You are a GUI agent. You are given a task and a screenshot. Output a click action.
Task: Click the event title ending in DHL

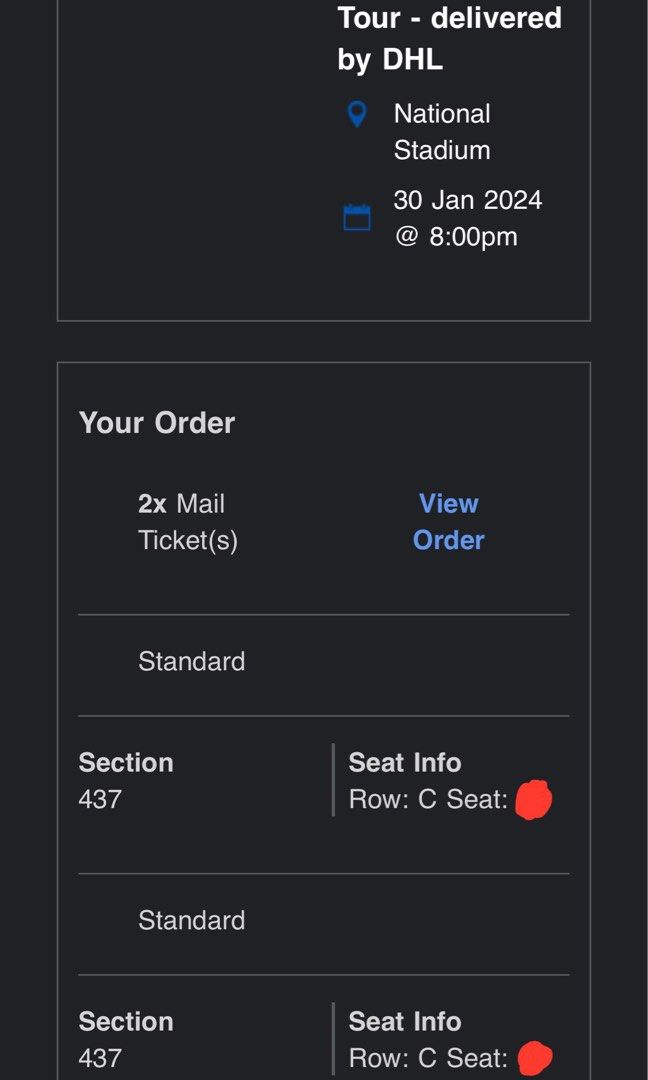[x=450, y=33]
